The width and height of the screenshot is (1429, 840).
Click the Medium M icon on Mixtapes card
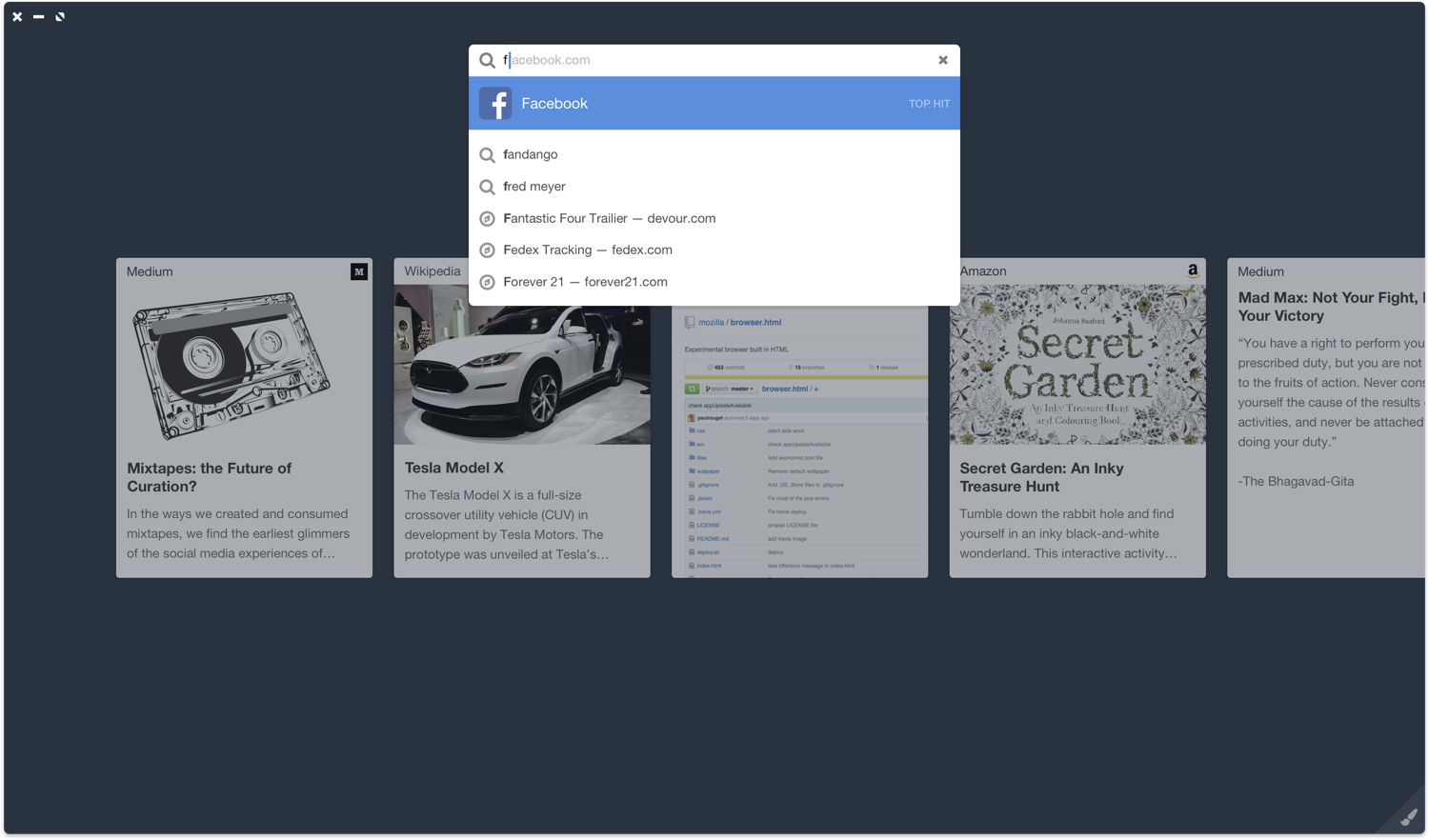tap(359, 271)
